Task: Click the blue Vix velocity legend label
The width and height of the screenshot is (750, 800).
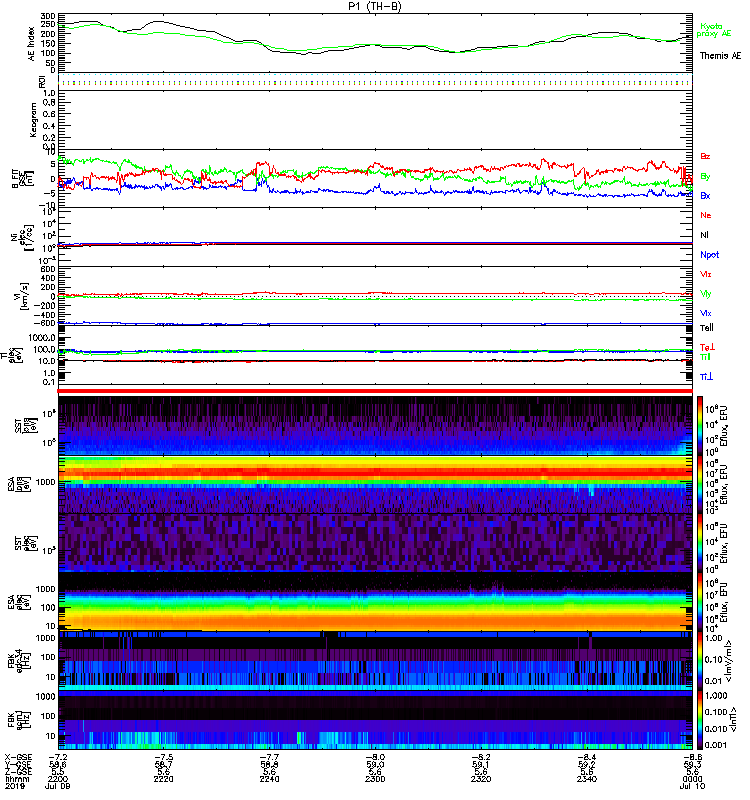Action: 706,313
